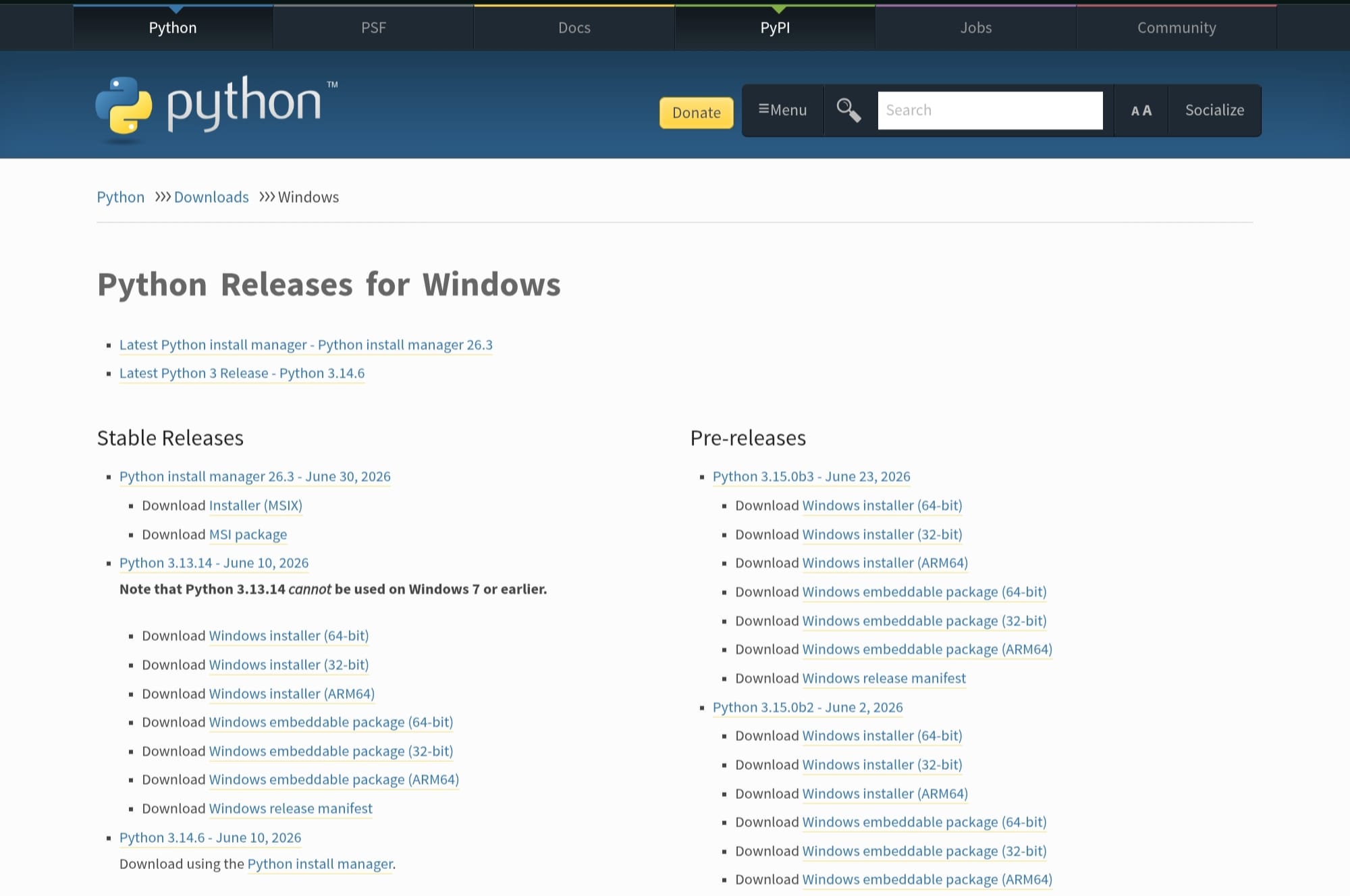The width and height of the screenshot is (1350, 896).
Task: Download 3.15.0b3 Windows installer (ARM64)
Action: click(885, 563)
